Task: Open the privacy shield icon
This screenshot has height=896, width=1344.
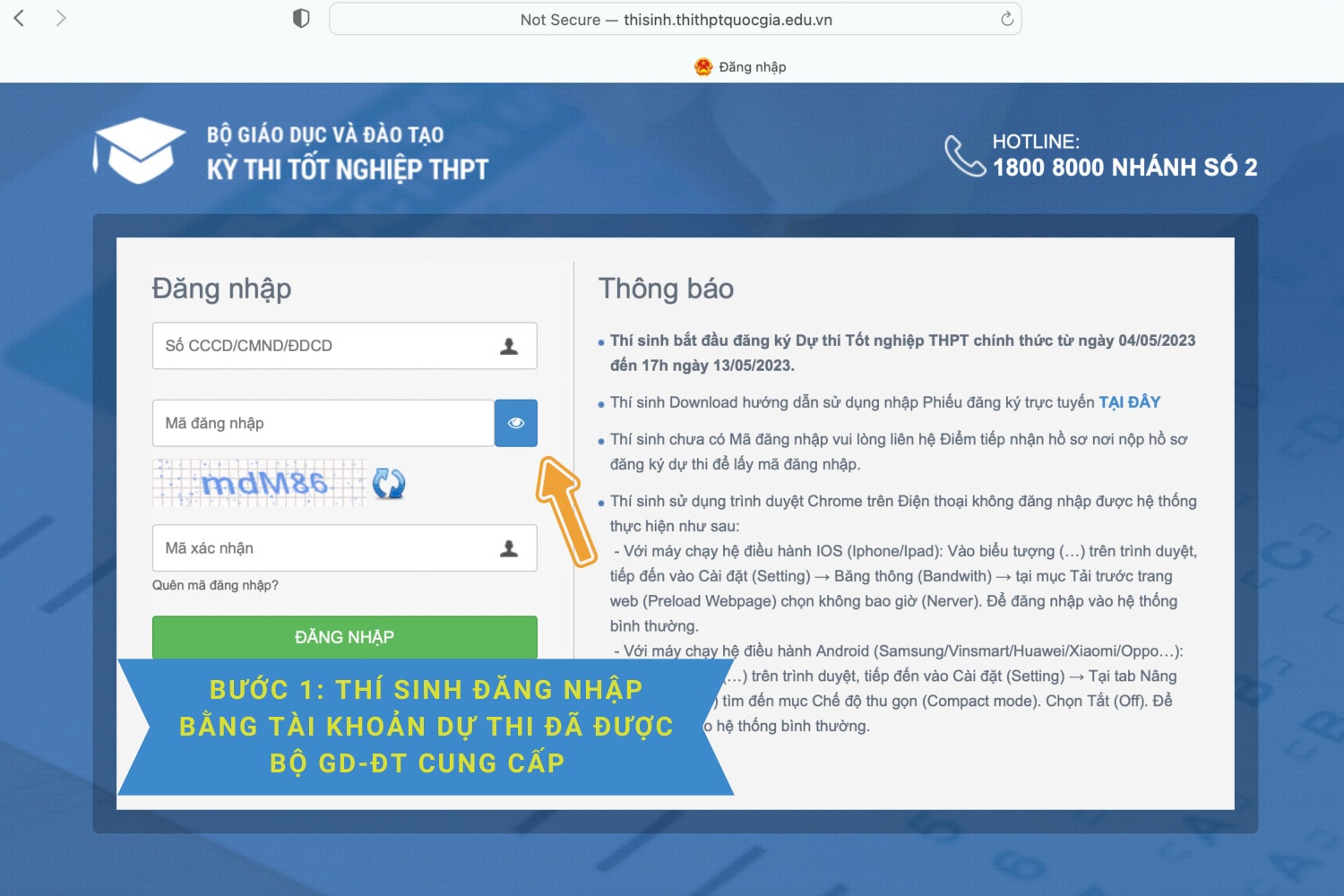Action: pyautogui.click(x=301, y=19)
